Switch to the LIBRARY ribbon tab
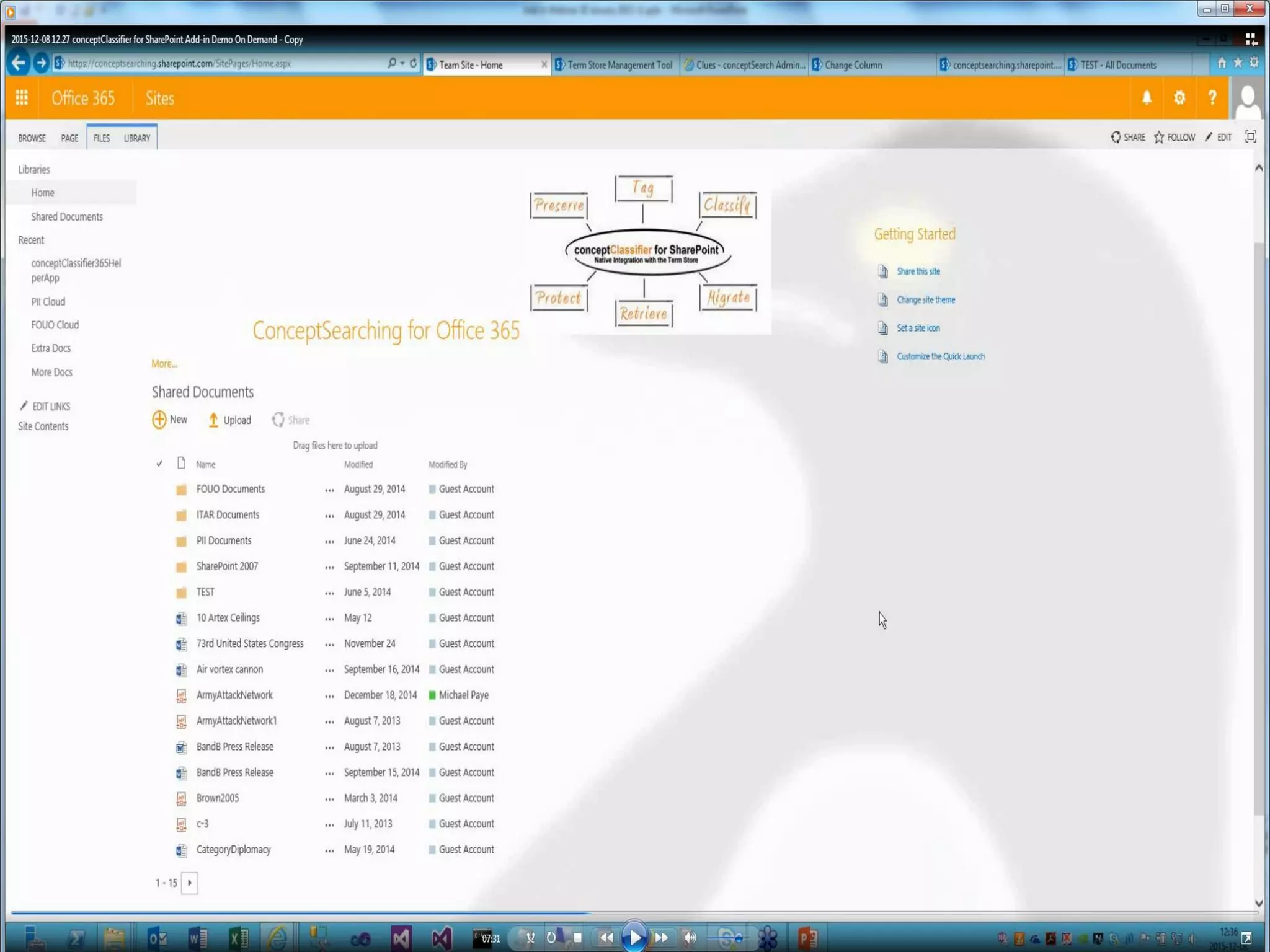Screen dimensions: 1270x952 pos(136,138)
